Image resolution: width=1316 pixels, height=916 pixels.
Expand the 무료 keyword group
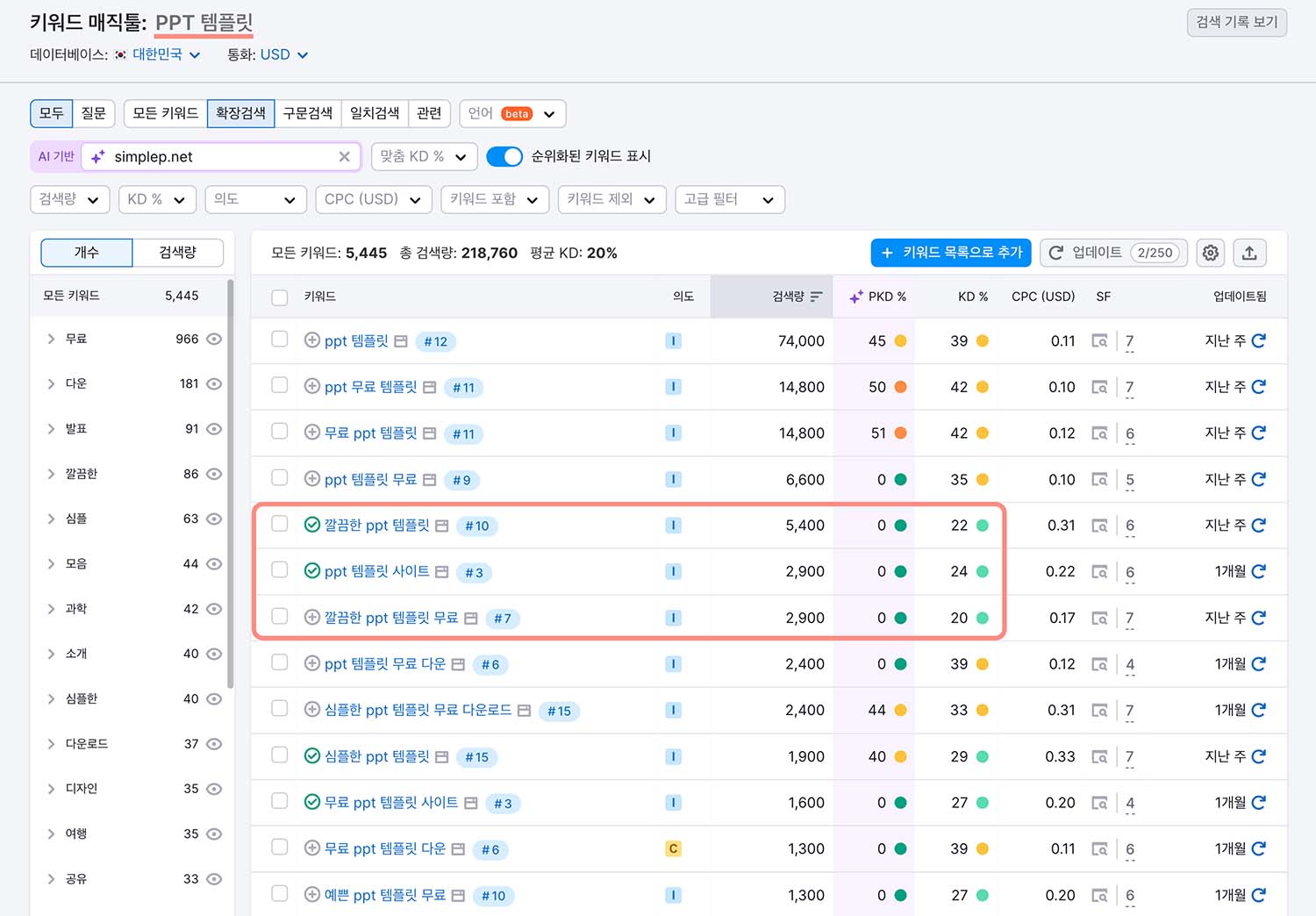(x=51, y=339)
